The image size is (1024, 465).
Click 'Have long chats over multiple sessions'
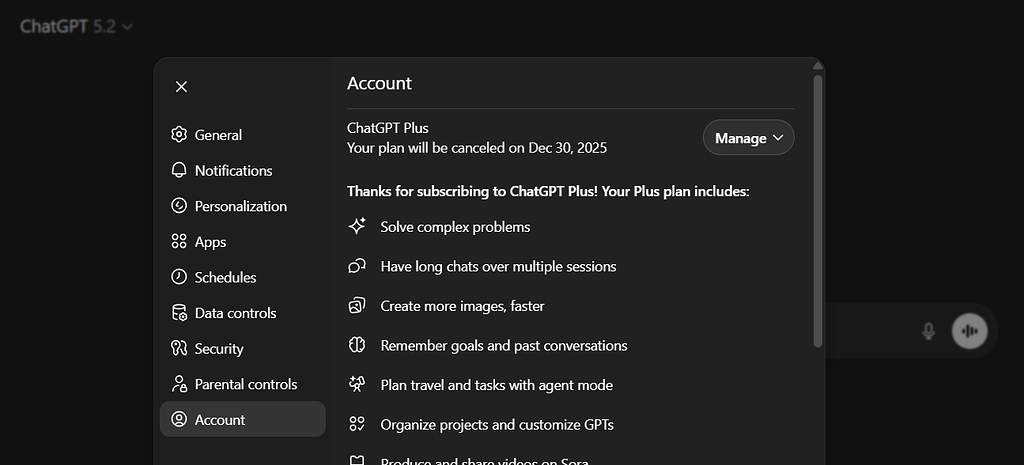pyautogui.click(x=498, y=266)
